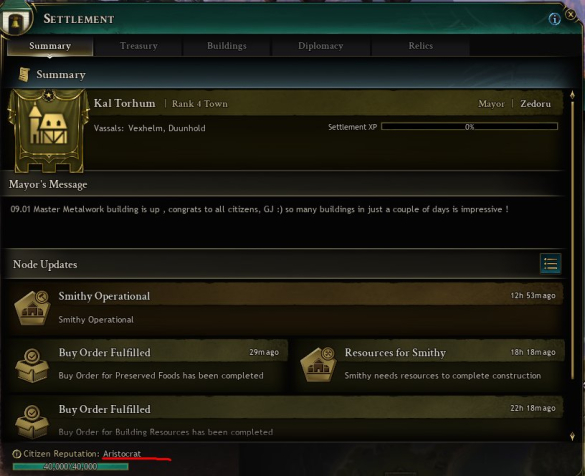Click the citizen reputation progress bar

click(x=71, y=467)
